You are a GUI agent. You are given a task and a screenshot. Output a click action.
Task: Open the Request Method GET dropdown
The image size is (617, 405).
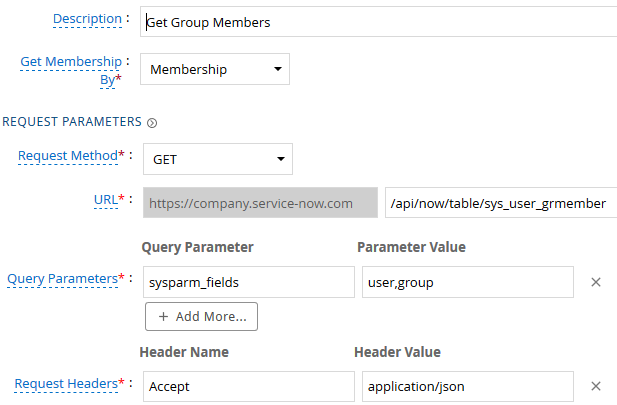(x=218, y=159)
